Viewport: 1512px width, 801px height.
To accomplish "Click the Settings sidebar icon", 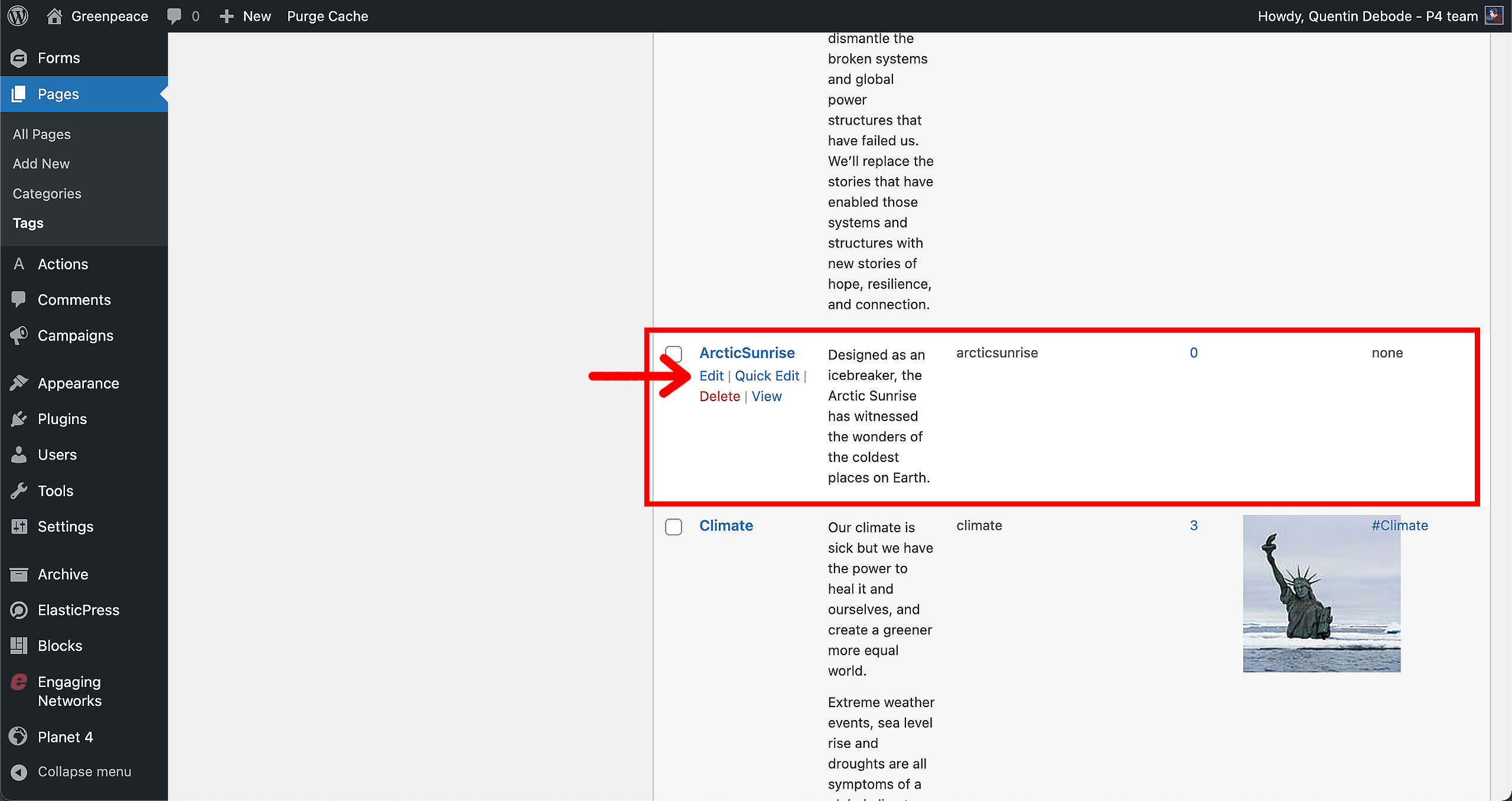I will pos(19,526).
